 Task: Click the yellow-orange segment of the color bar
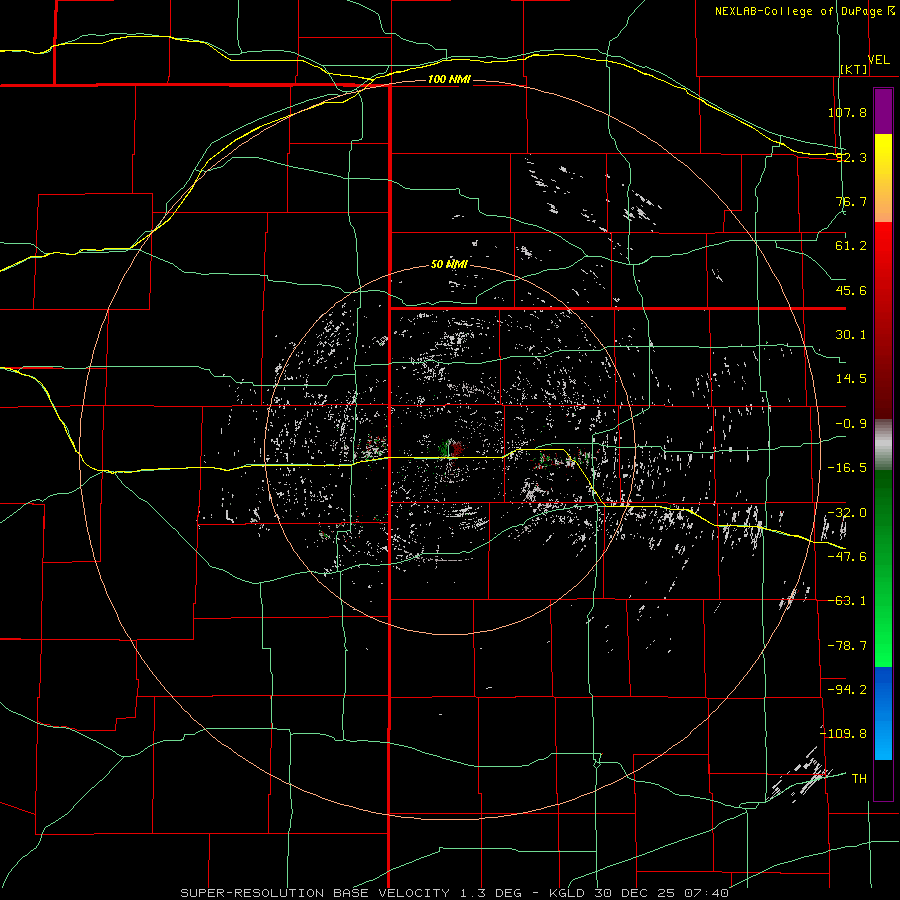click(883, 178)
